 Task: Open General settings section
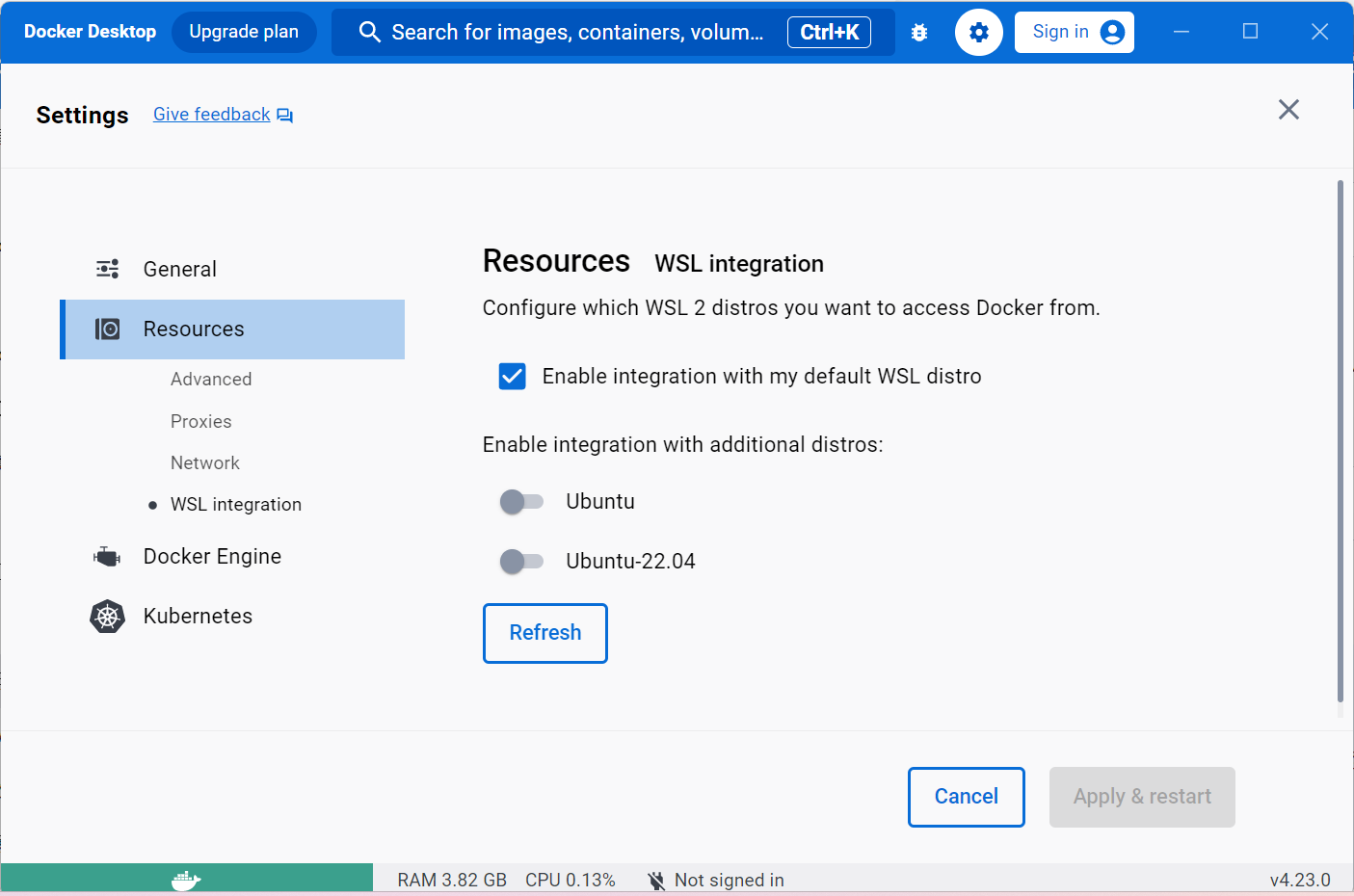coord(232,270)
